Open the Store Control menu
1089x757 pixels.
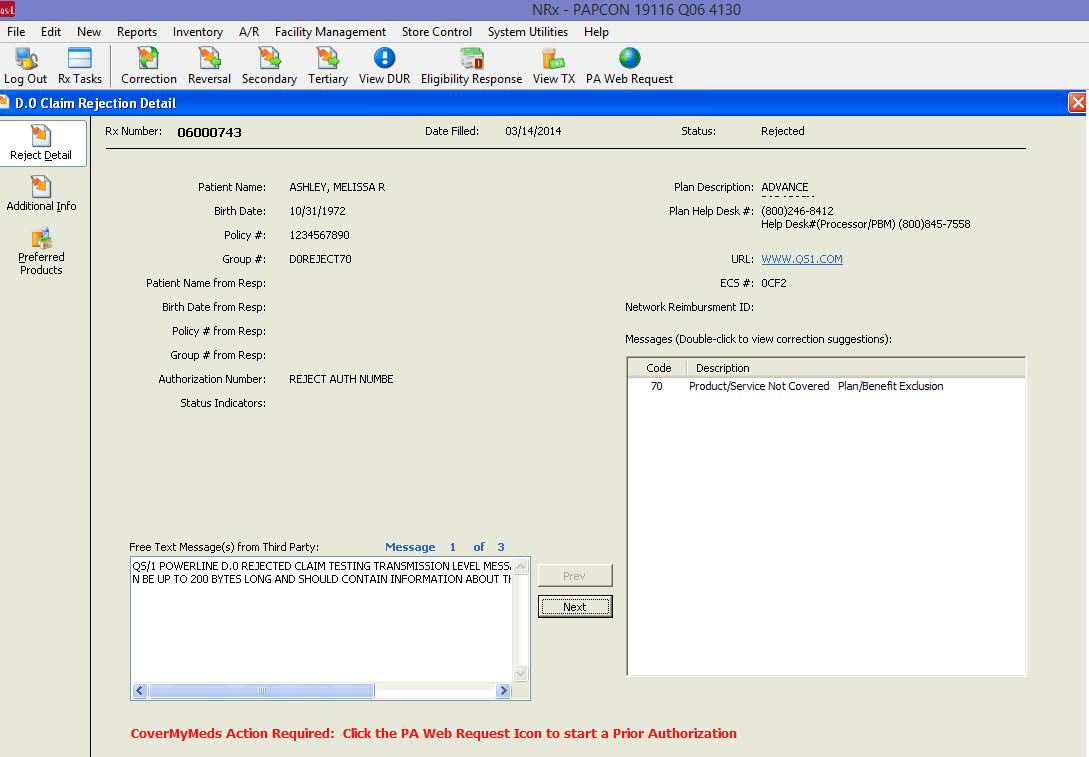point(437,32)
